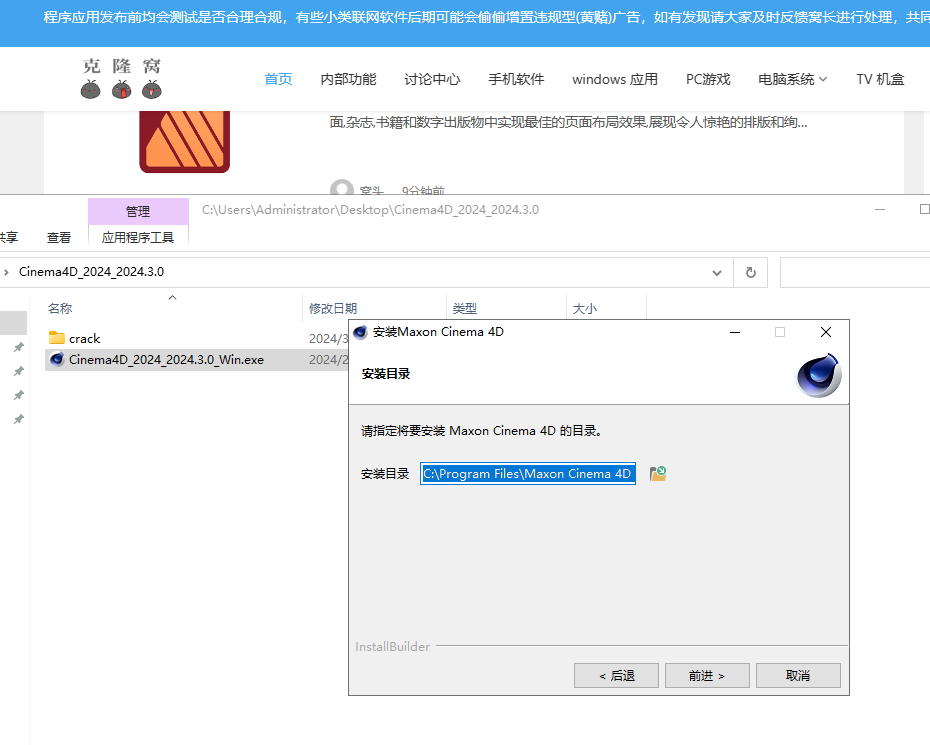This screenshot has width=930, height=745.
Task: Click the installer title bar Cinema 4D icon
Action: pos(360,332)
